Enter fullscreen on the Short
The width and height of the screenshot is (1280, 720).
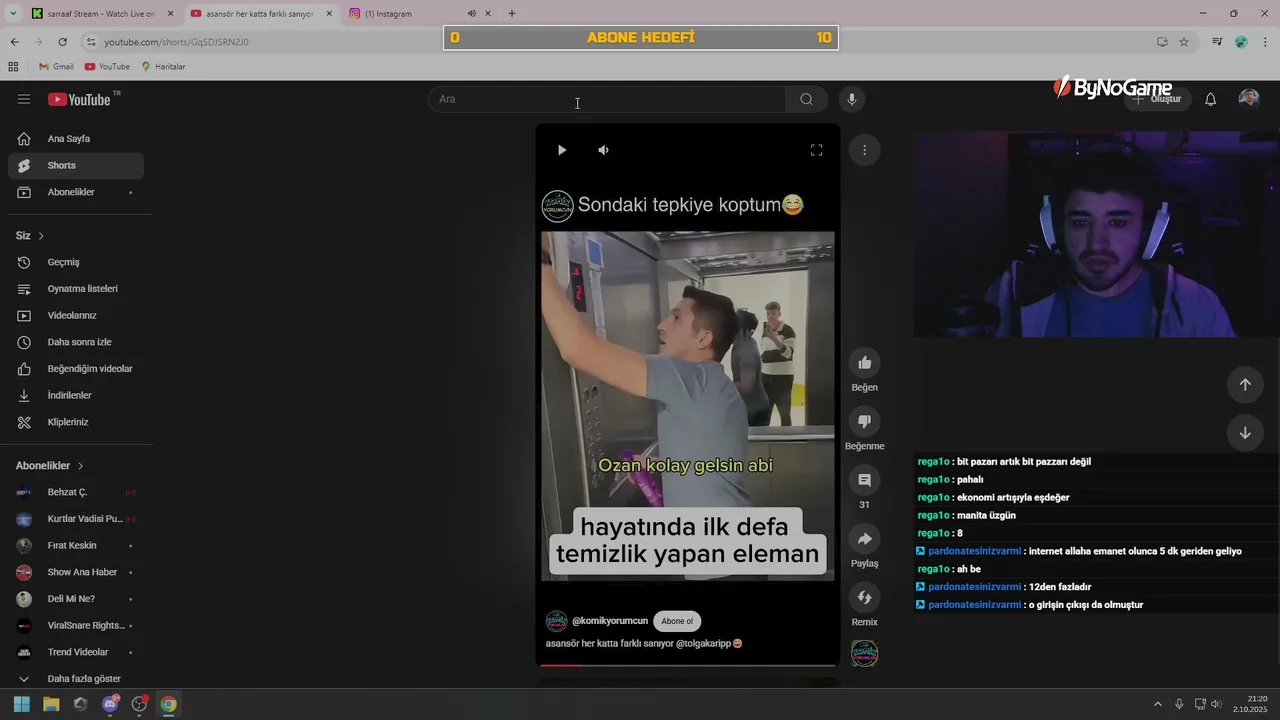[816, 150]
